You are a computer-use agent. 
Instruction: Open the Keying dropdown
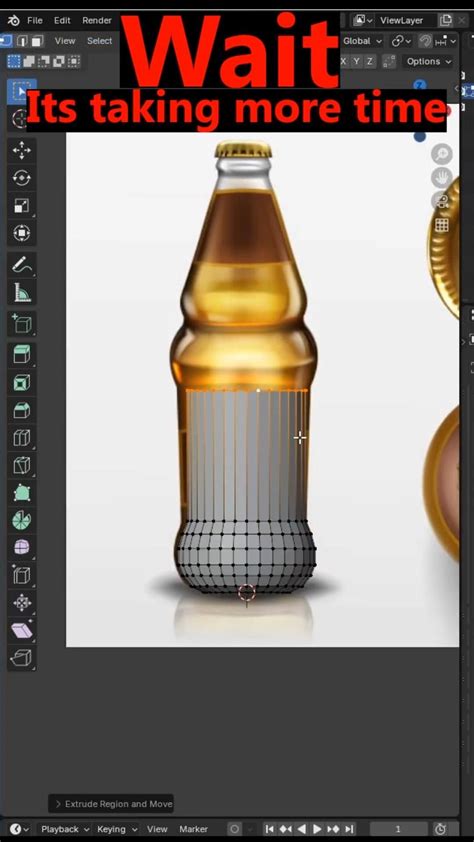pos(116,829)
